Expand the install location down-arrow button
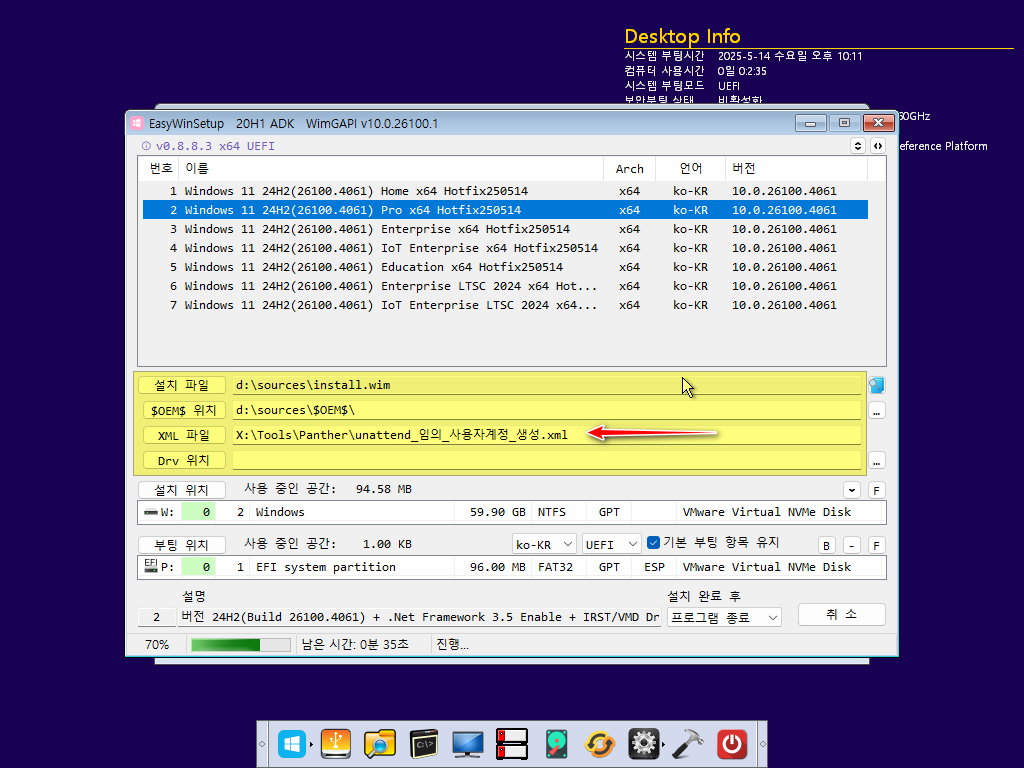This screenshot has width=1024, height=768. (x=852, y=490)
